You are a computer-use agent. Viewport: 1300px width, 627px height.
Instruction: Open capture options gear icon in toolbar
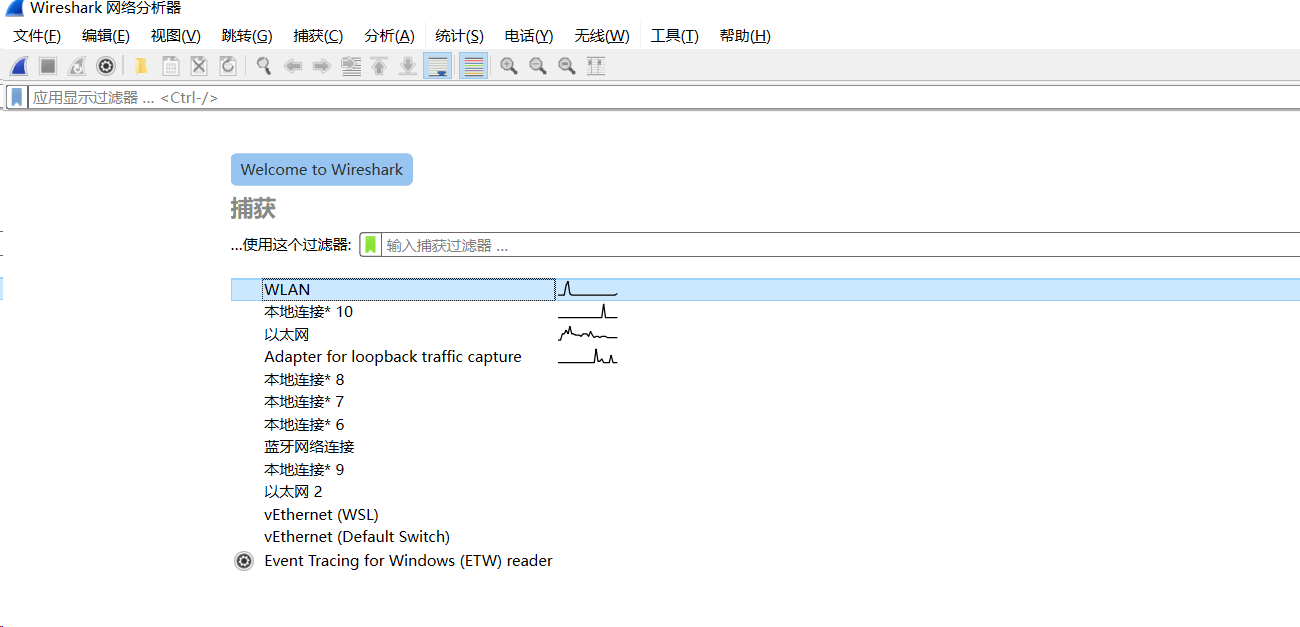105,66
